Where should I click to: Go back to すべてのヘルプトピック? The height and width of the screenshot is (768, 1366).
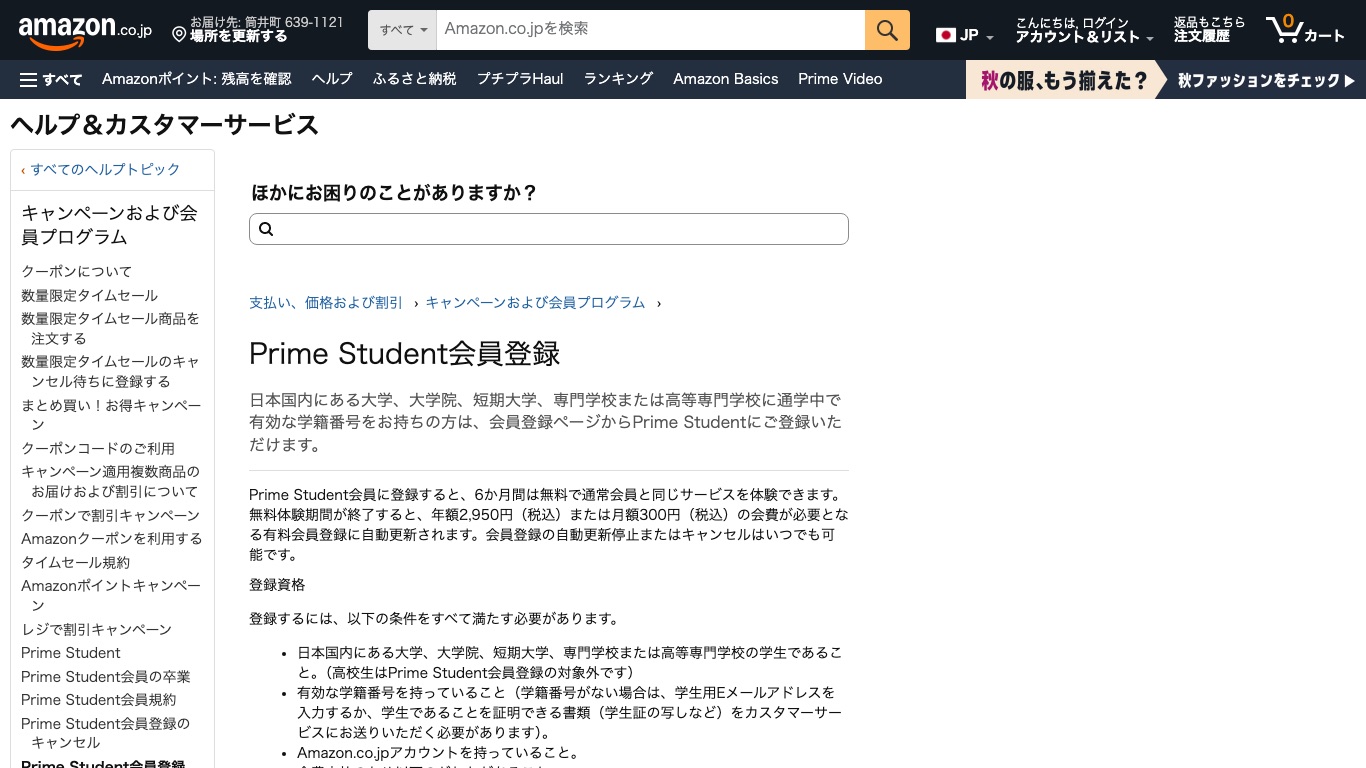(x=105, y=170)
